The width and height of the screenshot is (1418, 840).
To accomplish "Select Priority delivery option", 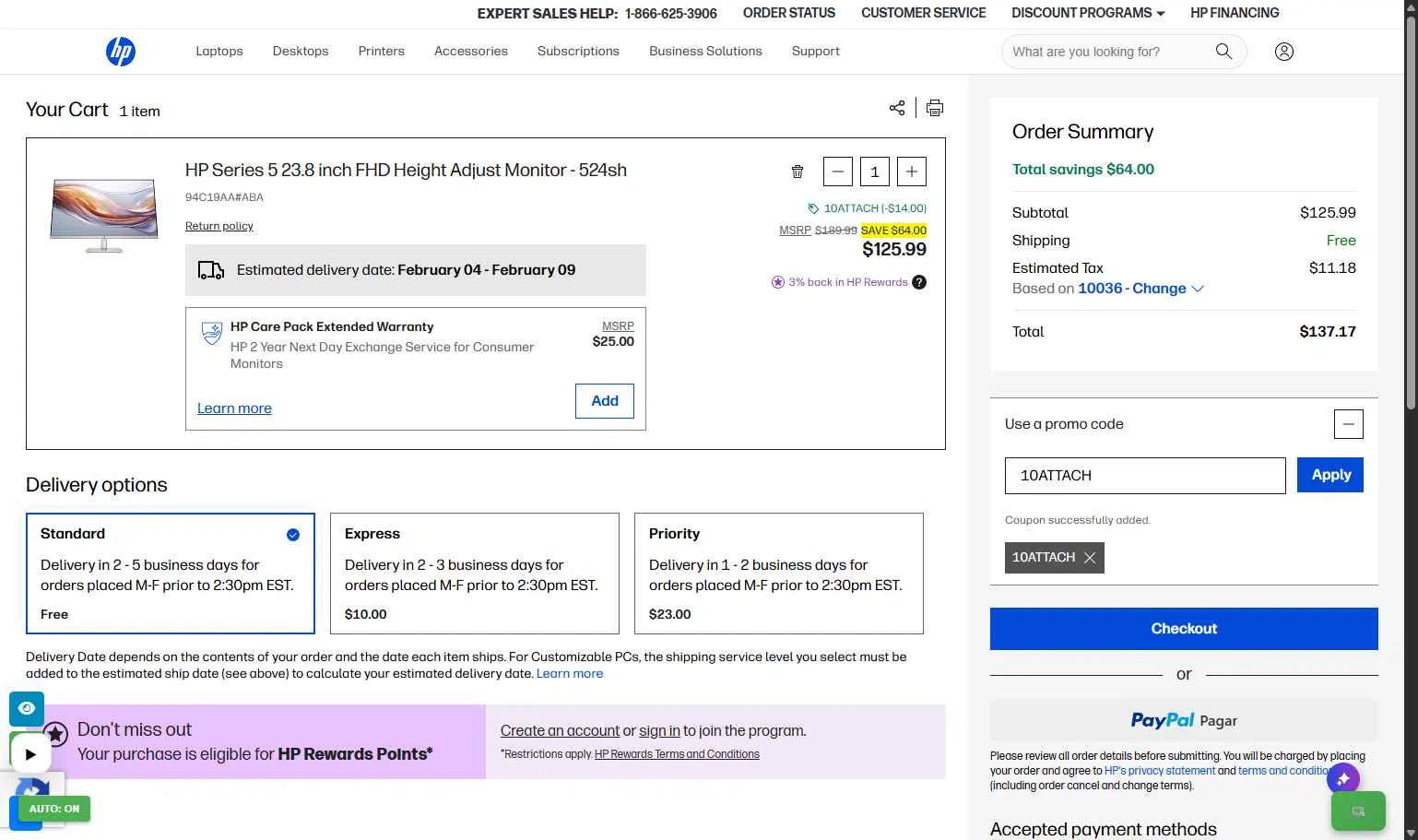I will pos(779,574).
